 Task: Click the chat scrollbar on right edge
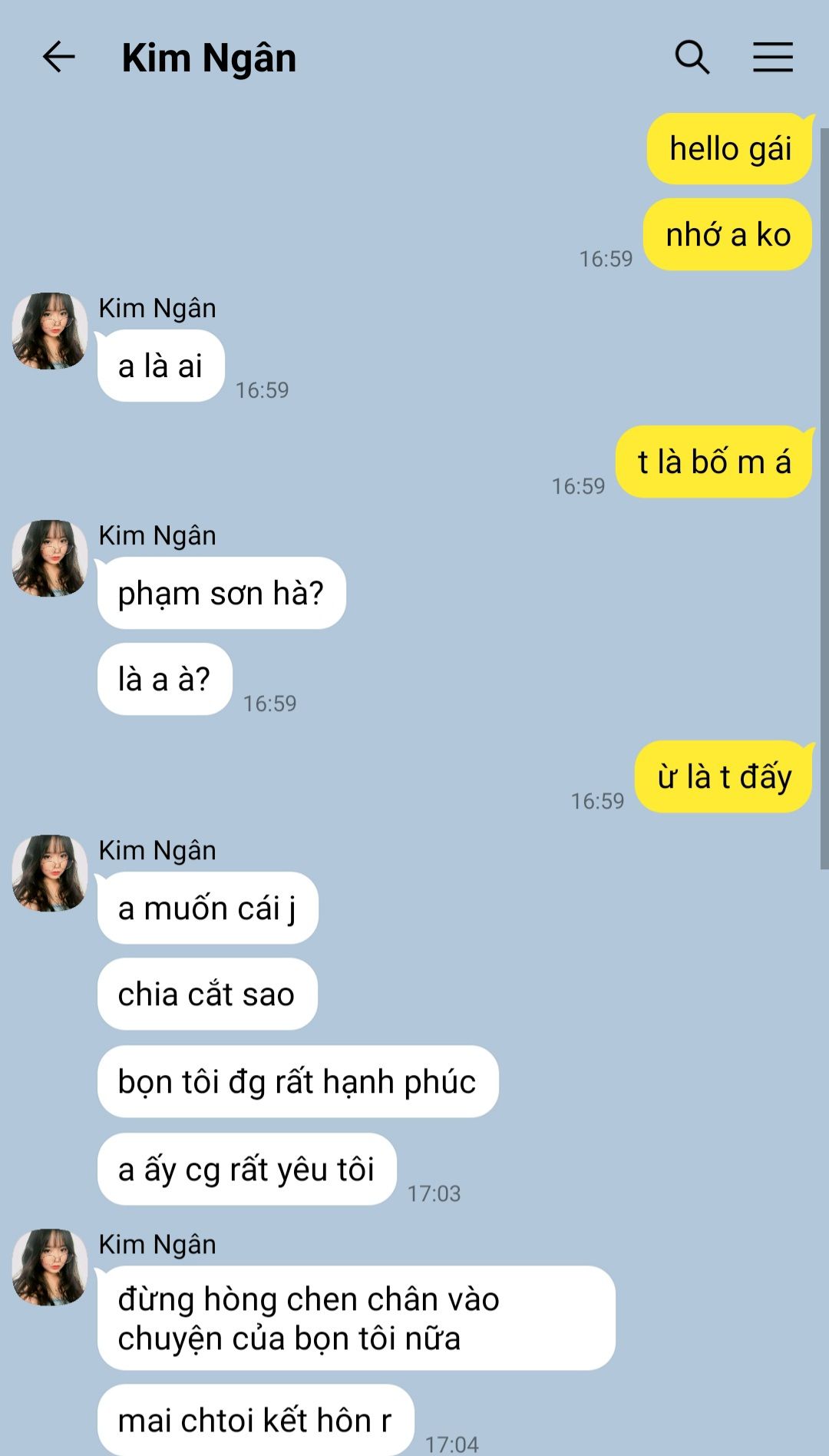click(824, 499)
